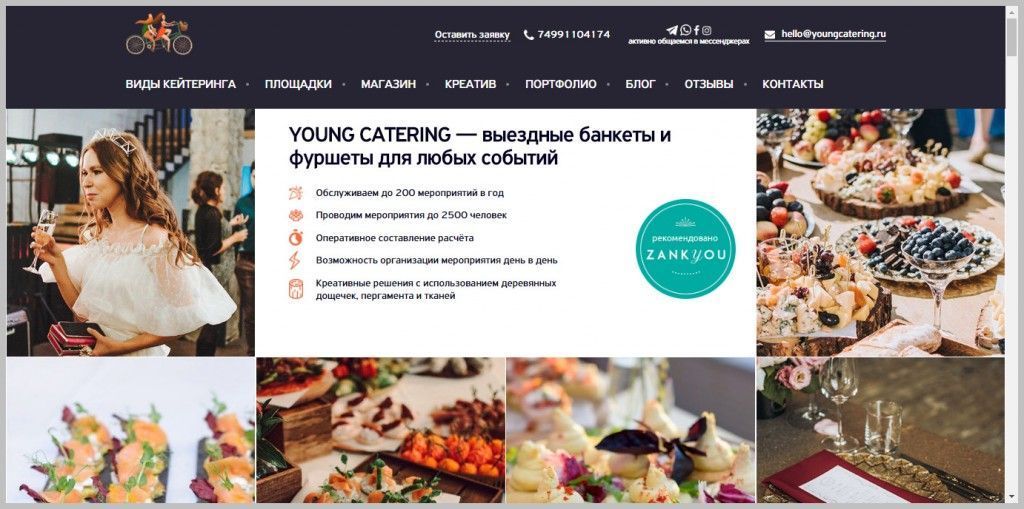Viewport: 1024px width, 509px height.
Task: Open the МАГАЗИН menu item
Action: (x=389, y=84)
